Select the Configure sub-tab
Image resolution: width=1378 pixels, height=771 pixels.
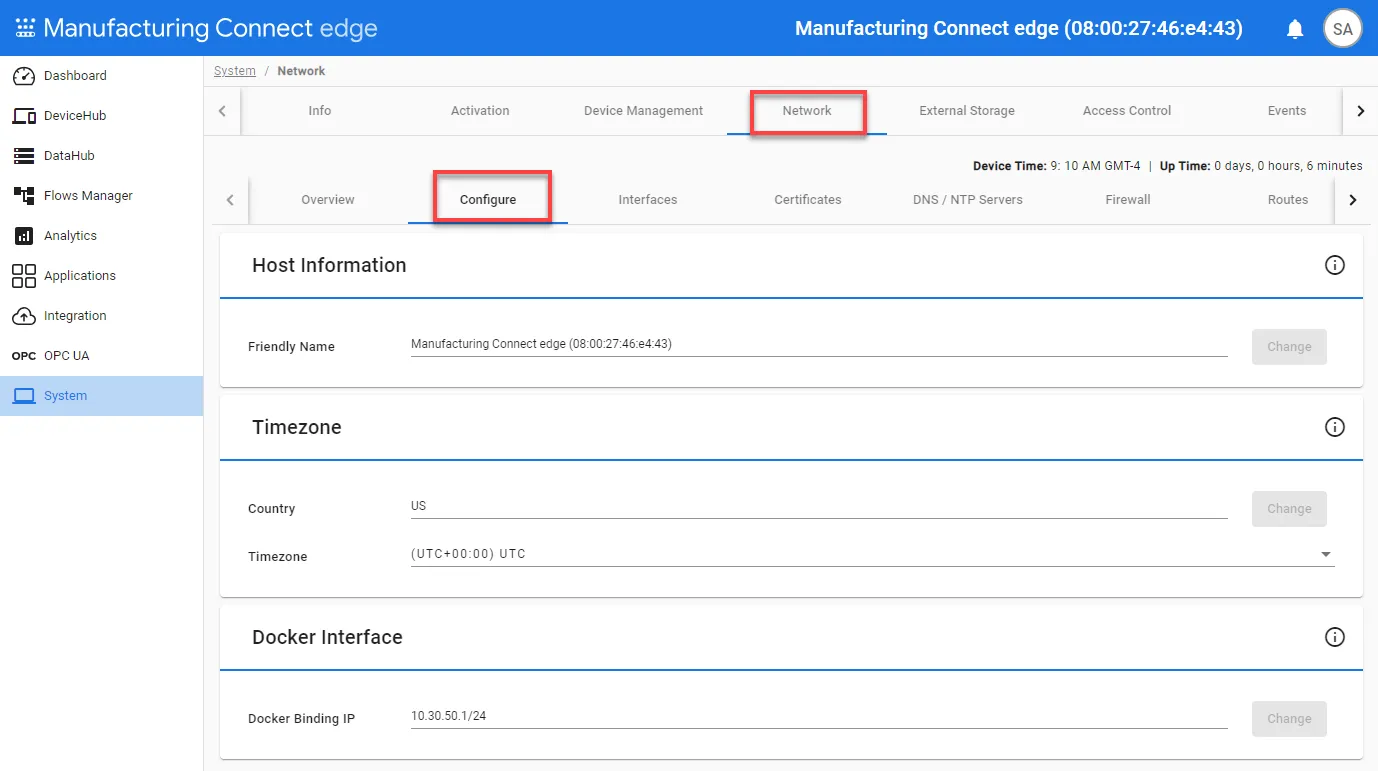(488, 200)
